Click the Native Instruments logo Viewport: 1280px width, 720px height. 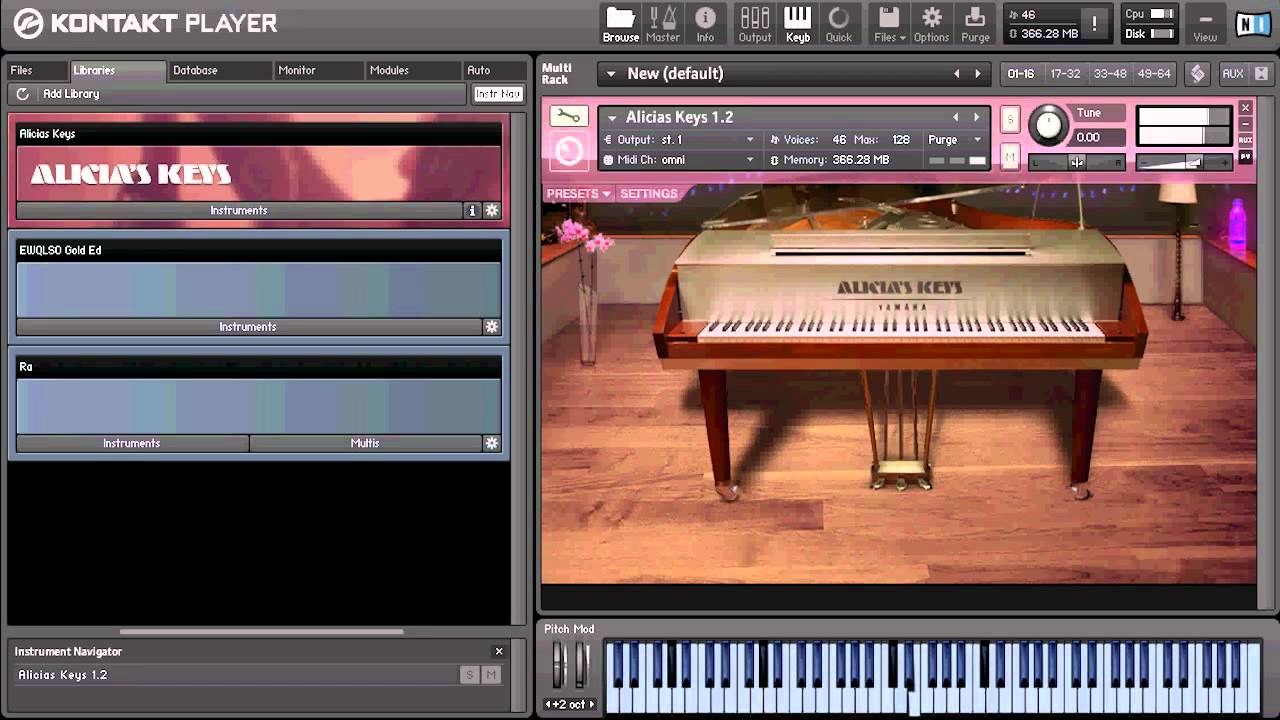pyautogui.click(x=1253, y=24)
